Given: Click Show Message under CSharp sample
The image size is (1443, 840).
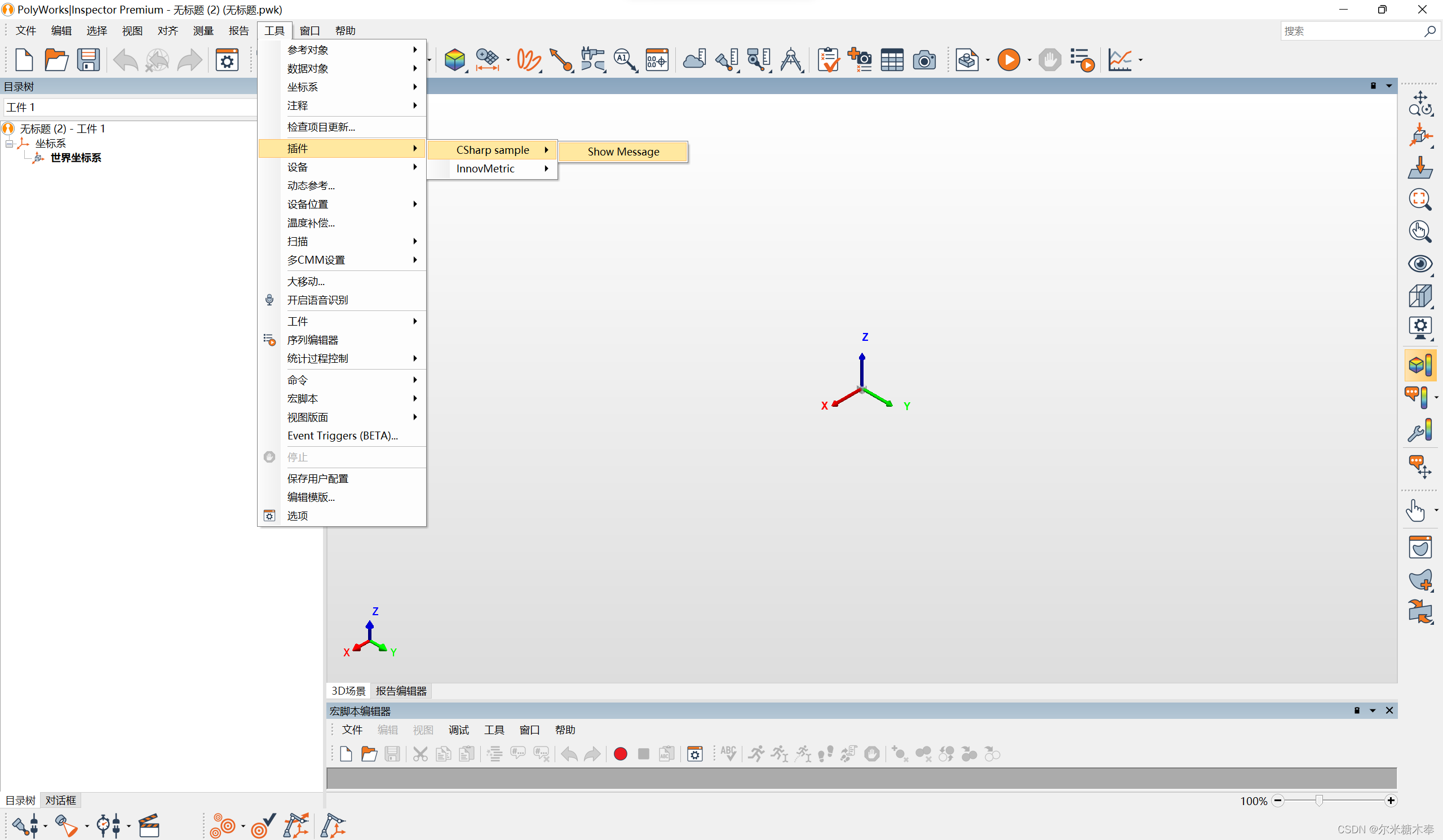Looking at the screenshot, I should coord(623,151).
